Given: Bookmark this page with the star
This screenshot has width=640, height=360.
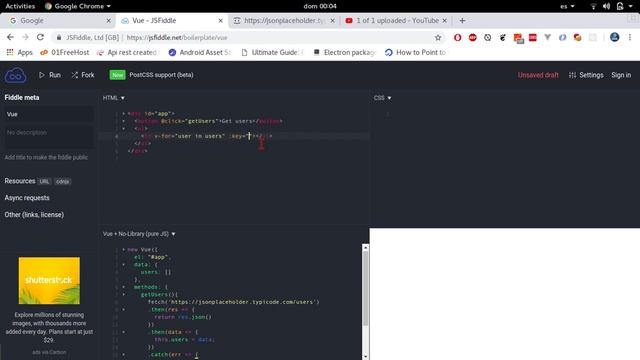Looking at the screenshot, I should click(438, 38).
